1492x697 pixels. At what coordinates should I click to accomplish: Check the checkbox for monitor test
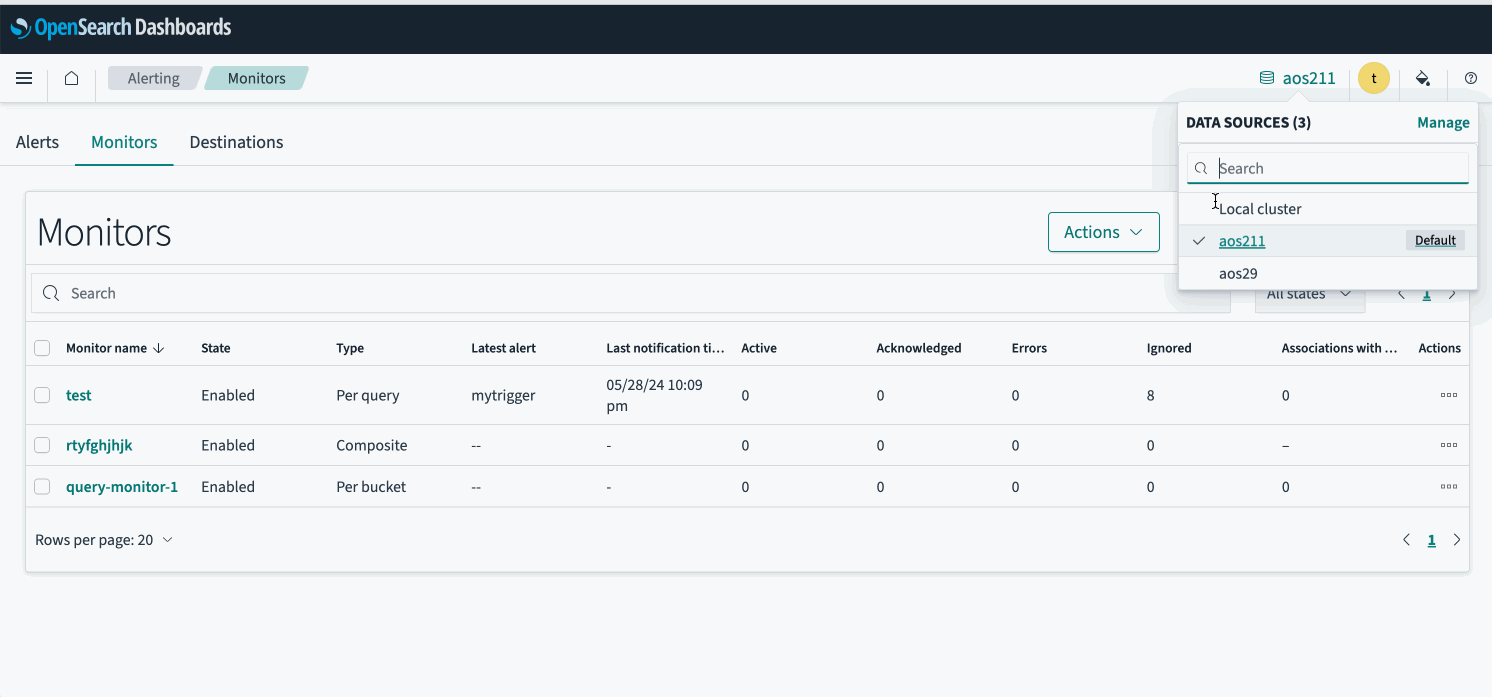(x=42, y=395)
